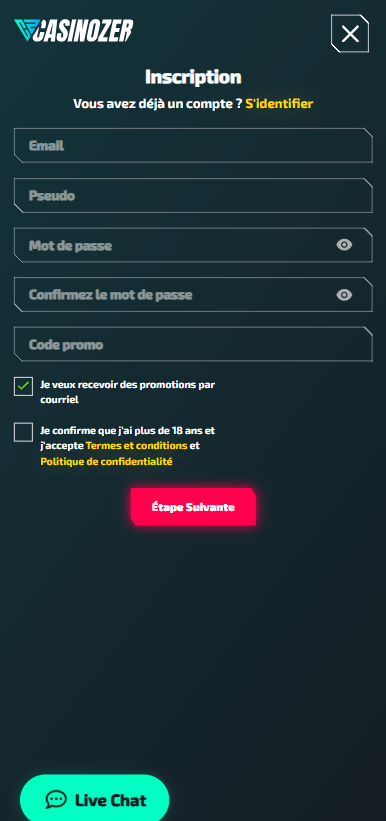The image size is (386, 821).
Task: Click into the Pseudo field
Action: click(193, 195)
